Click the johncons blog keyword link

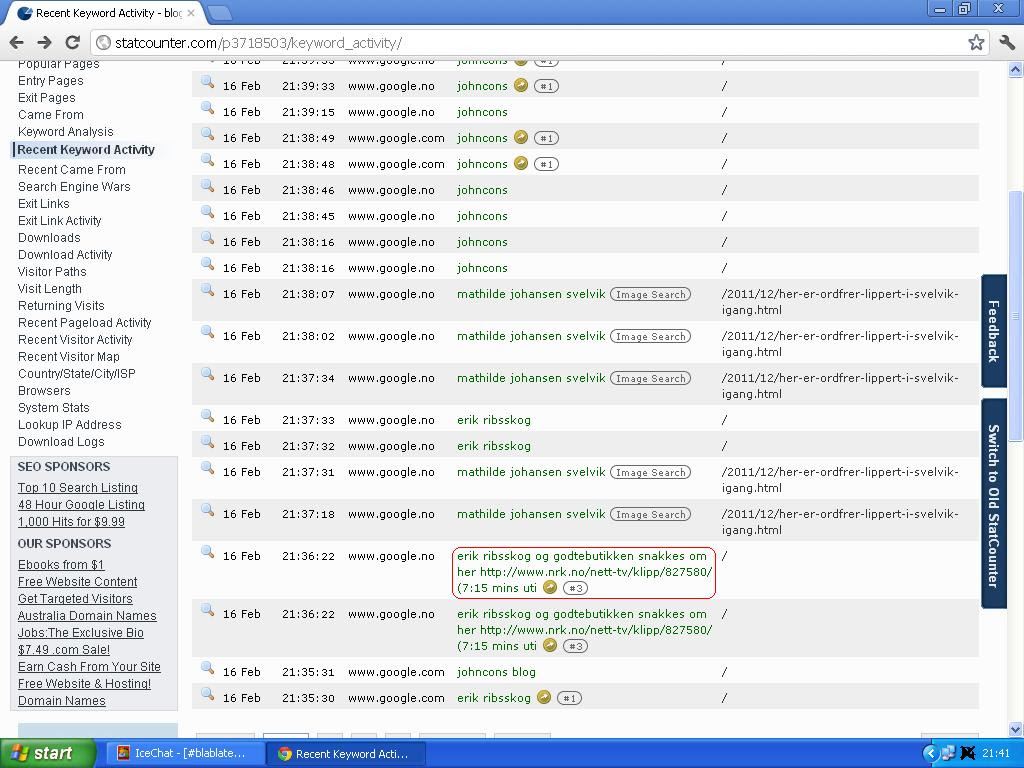click(x=496, y=672)
